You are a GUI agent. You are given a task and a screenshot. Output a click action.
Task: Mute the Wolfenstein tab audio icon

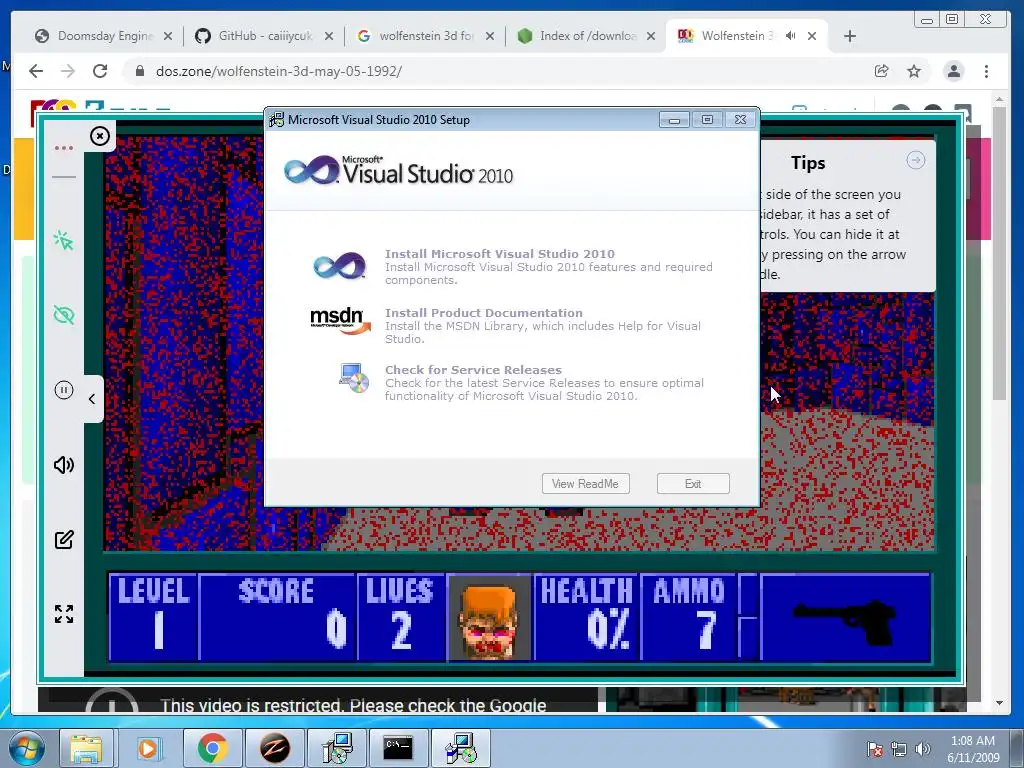[x=790, y=36]
